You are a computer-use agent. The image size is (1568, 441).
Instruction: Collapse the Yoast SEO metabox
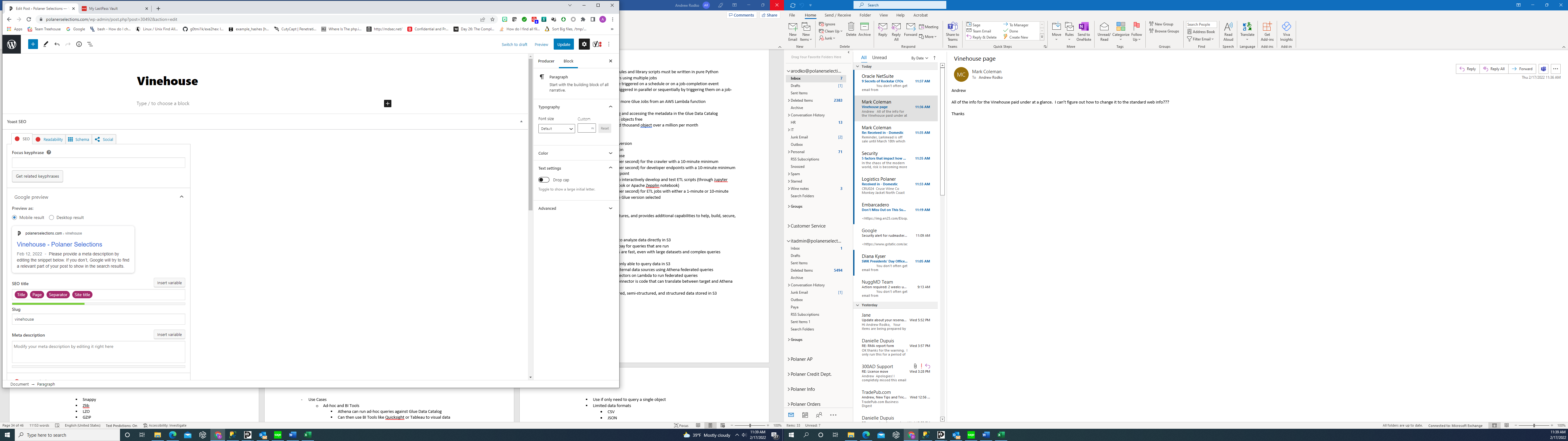coord(521,122)
